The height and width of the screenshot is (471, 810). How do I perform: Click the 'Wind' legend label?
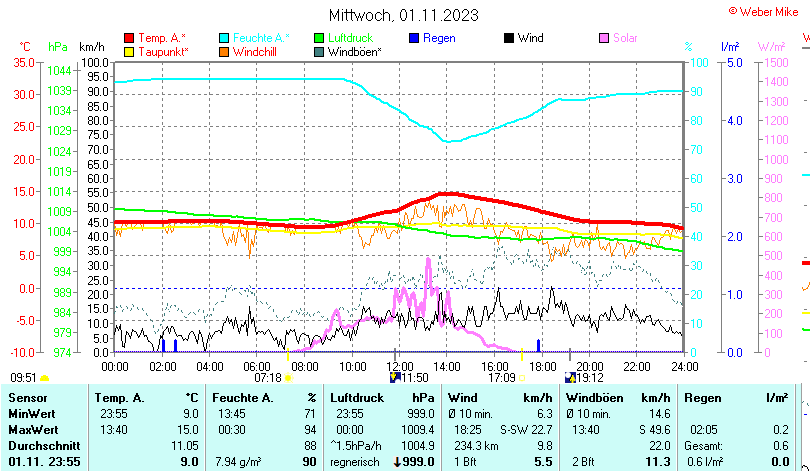(531, 38)
